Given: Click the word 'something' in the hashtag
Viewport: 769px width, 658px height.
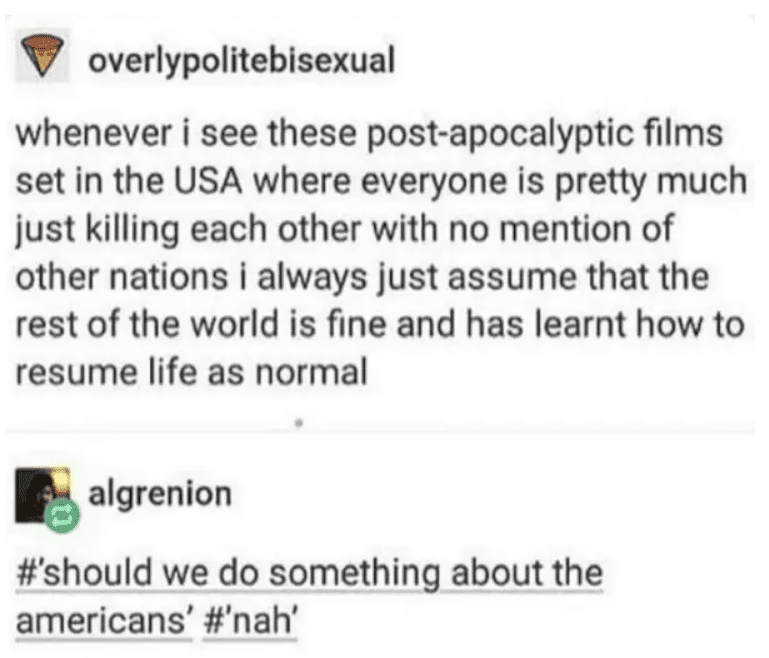Looking at the screenshot, I should pyautogui.click(x=355, y=574).
